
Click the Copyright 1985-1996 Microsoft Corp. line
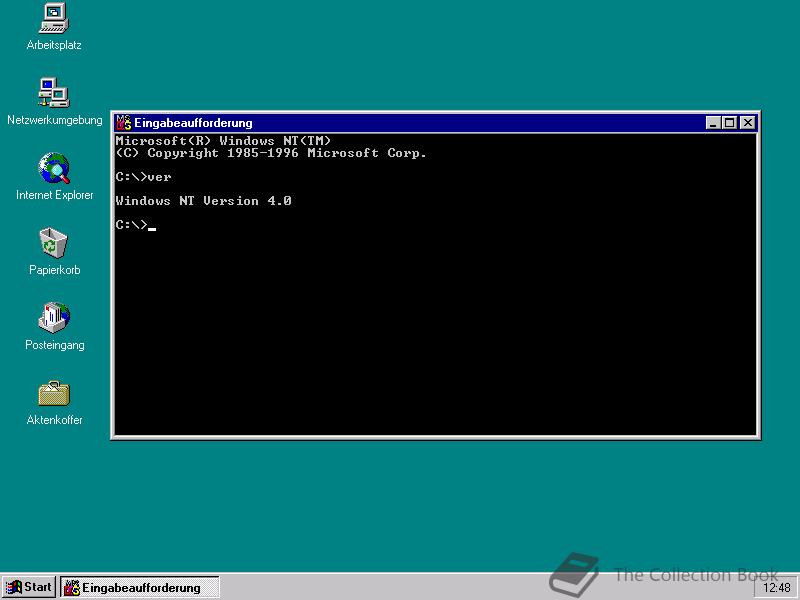[x=271, y=153]
